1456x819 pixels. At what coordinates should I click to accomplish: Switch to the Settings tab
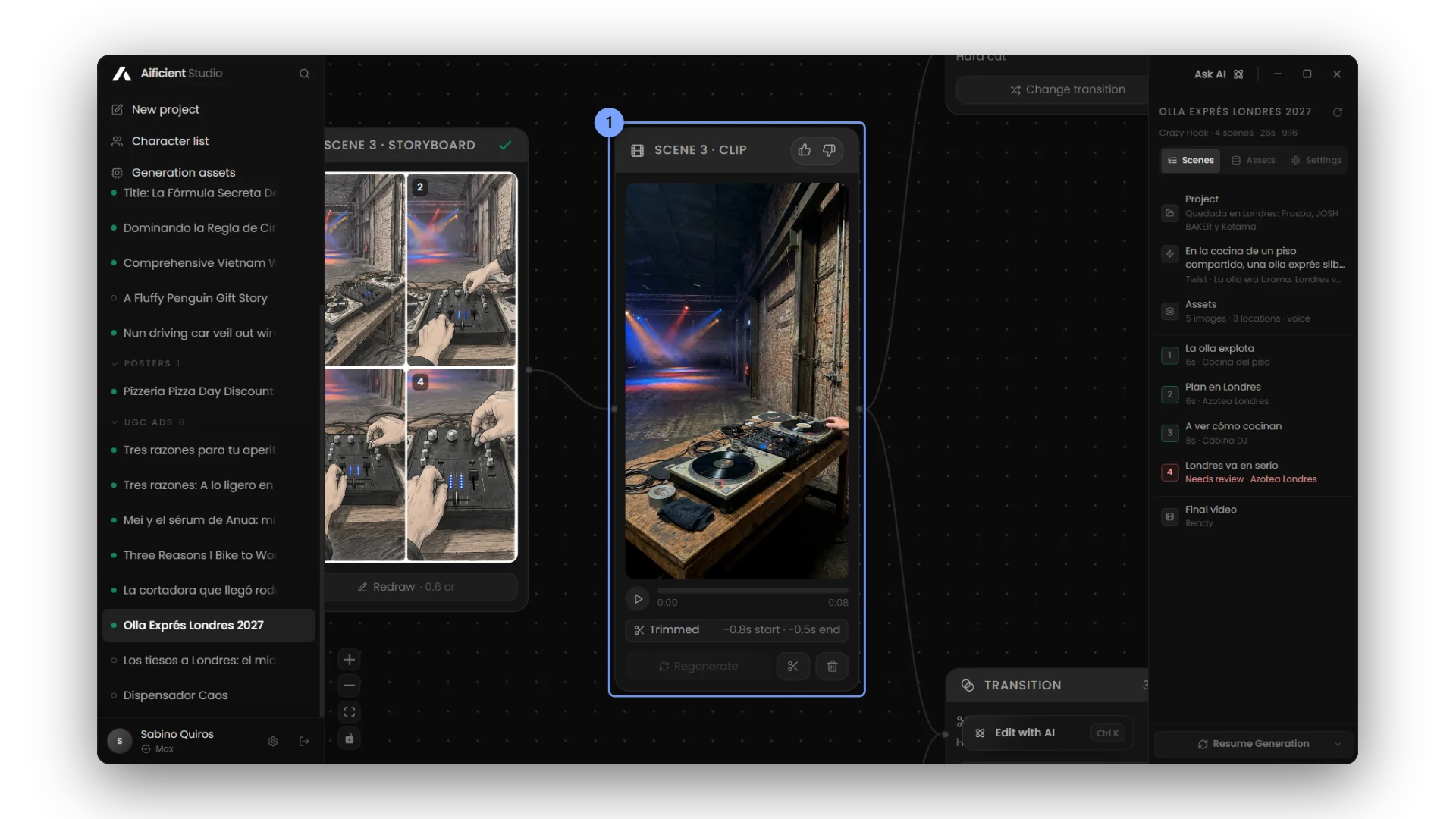(x=1316, y=161)
